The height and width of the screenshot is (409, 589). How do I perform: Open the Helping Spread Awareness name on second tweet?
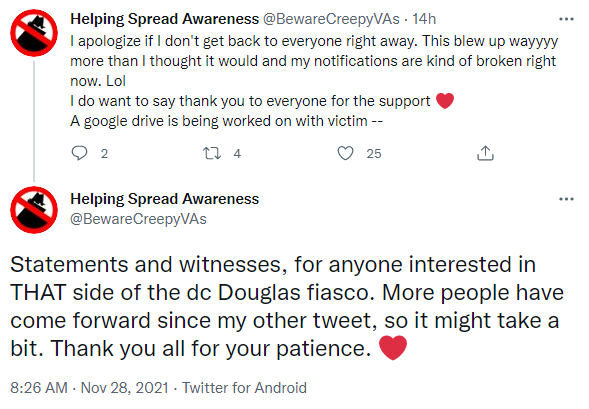click(165, 199)
